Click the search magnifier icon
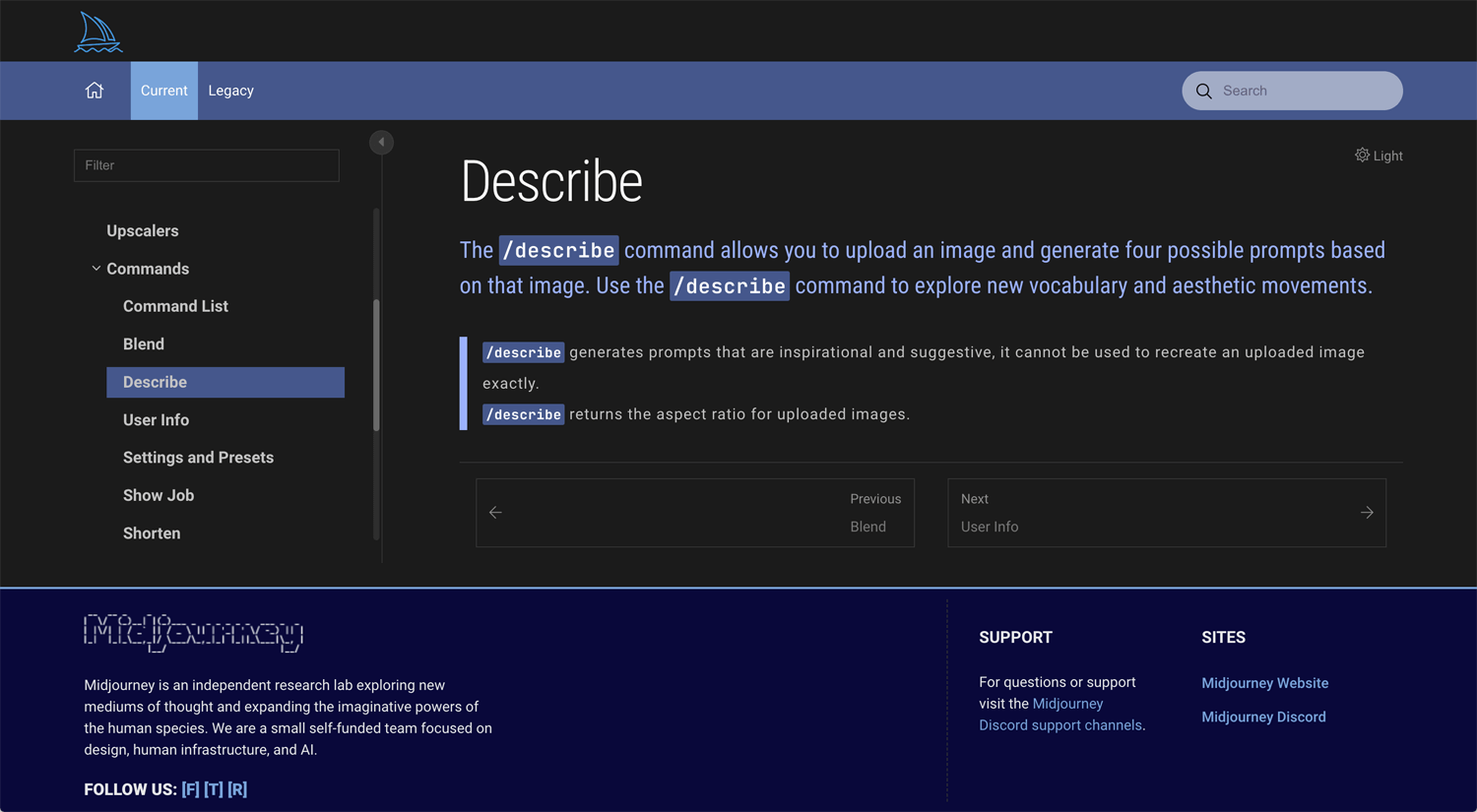 point(1203,91)
